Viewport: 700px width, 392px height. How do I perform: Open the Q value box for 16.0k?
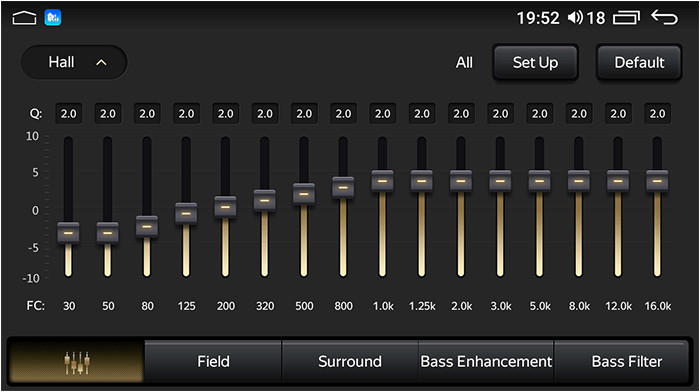(657, 114)
